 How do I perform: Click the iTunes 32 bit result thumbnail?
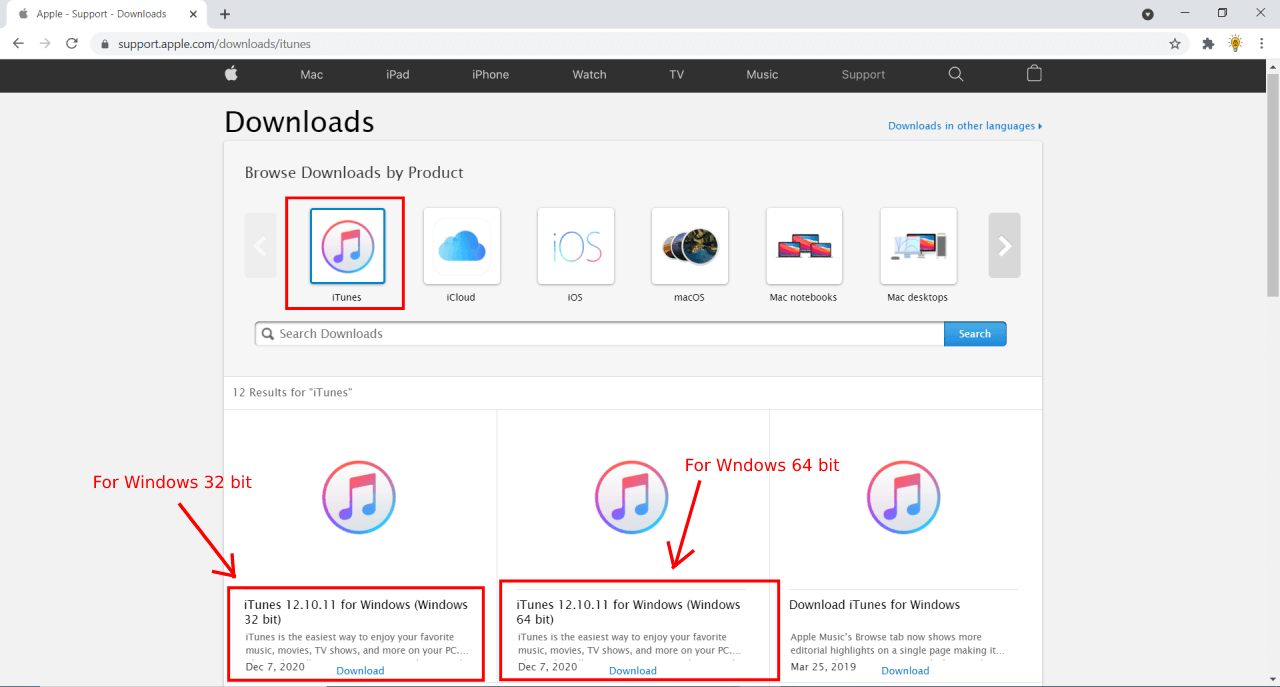pyautogui.click(x=359, y=497)
